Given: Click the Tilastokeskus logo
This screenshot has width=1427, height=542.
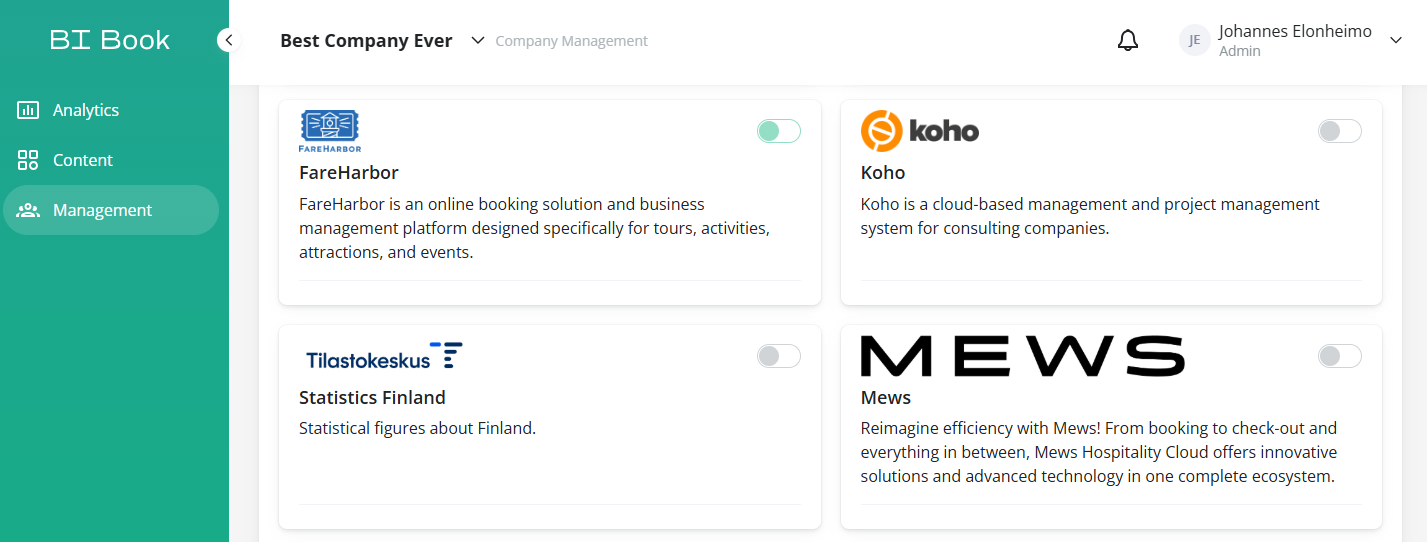Looking at the screenshot, I should [384, 356].
